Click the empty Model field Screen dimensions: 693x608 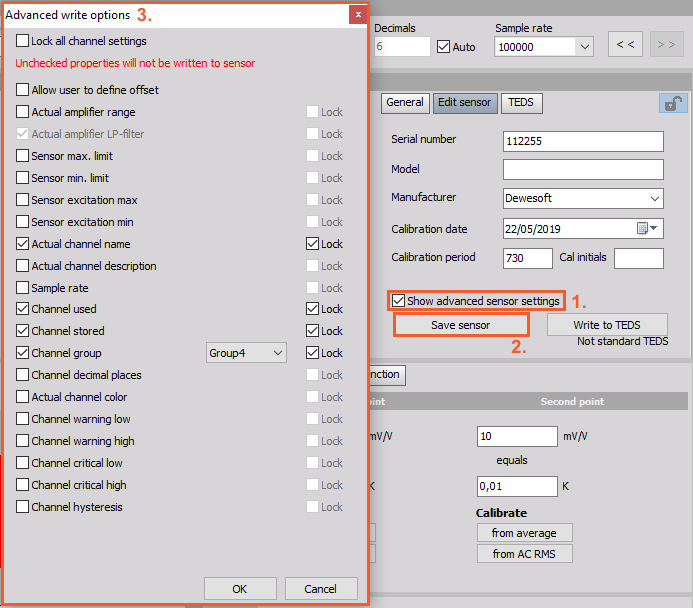click(583, 169)
